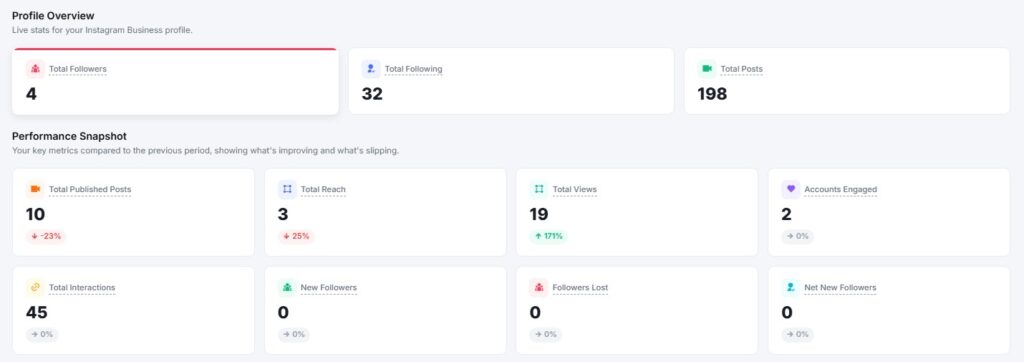Click the purple heart Accounts Engaged icon
The width and height of the screenshot is (1024, 362).
[x=791, y=189]
